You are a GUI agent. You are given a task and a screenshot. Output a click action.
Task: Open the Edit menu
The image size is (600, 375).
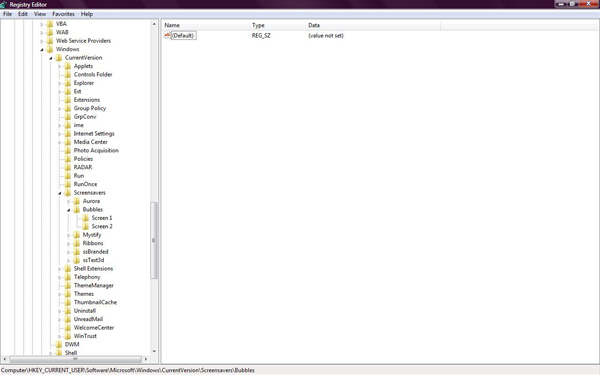[23, 14]
